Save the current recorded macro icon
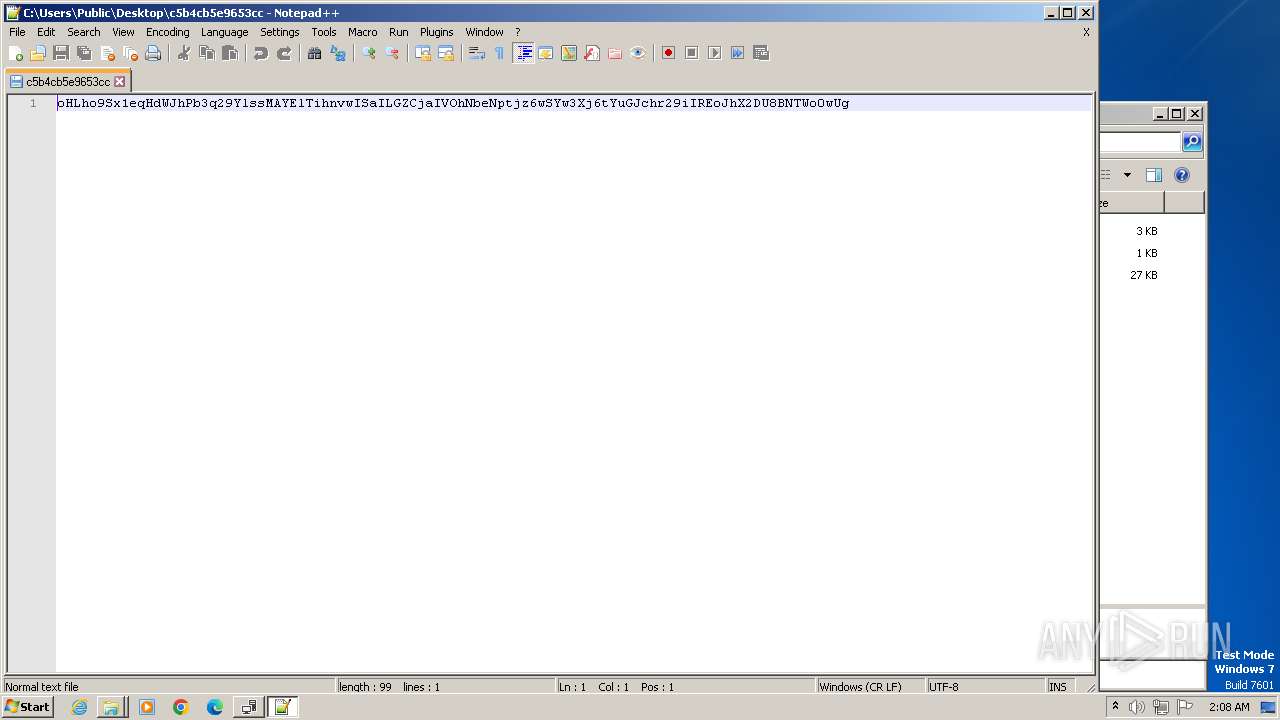The width and height of the screenshot is (1280, 720). coord(761,53)
